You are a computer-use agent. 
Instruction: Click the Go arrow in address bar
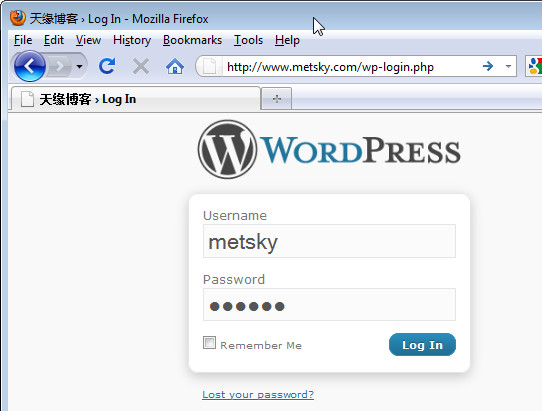tap(488, 66)
